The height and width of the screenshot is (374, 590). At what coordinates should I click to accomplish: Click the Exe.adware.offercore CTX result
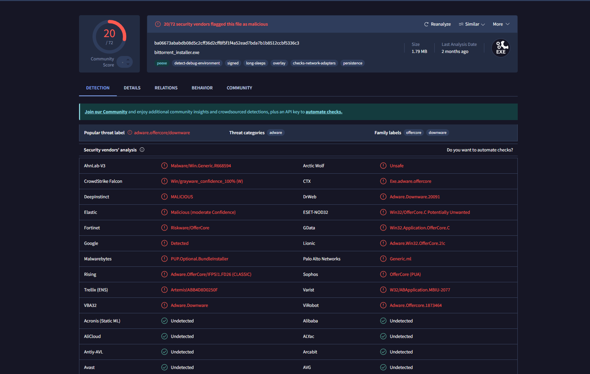point(411,181)
